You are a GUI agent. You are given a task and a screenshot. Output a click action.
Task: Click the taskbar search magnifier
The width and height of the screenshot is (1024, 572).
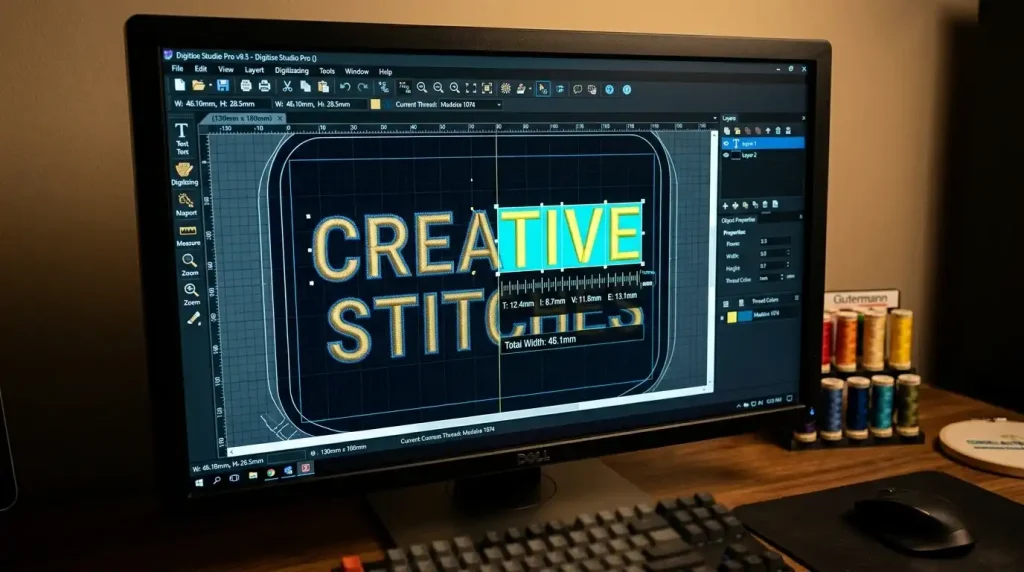click(x=217, y=480)
